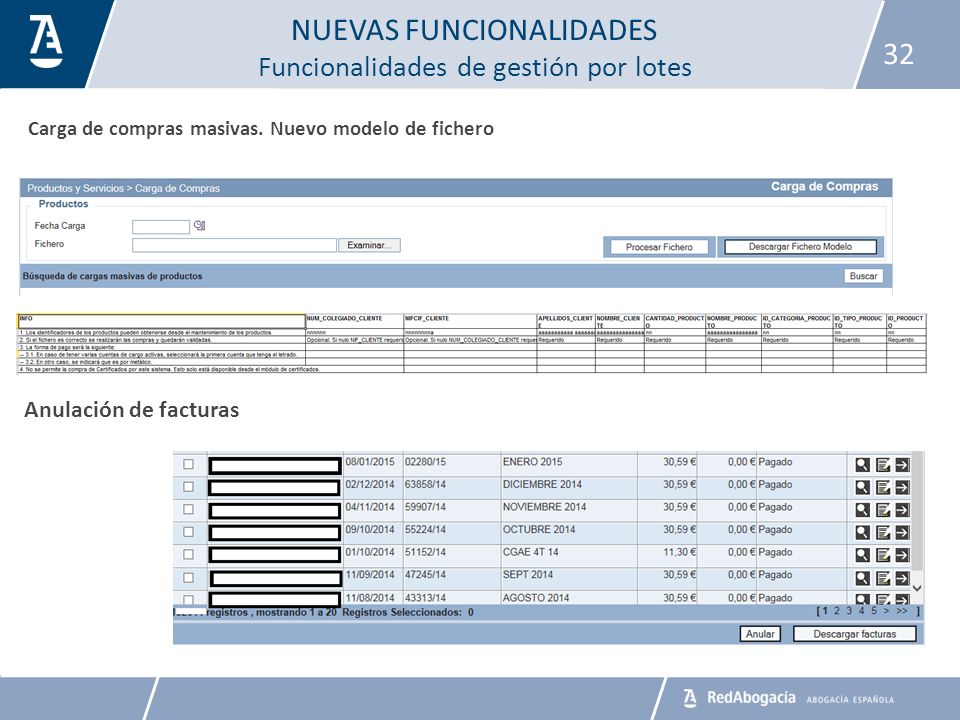Click the Productos fieldset label
The height and width of the screenshot is (720, 960).
point(63,204)
